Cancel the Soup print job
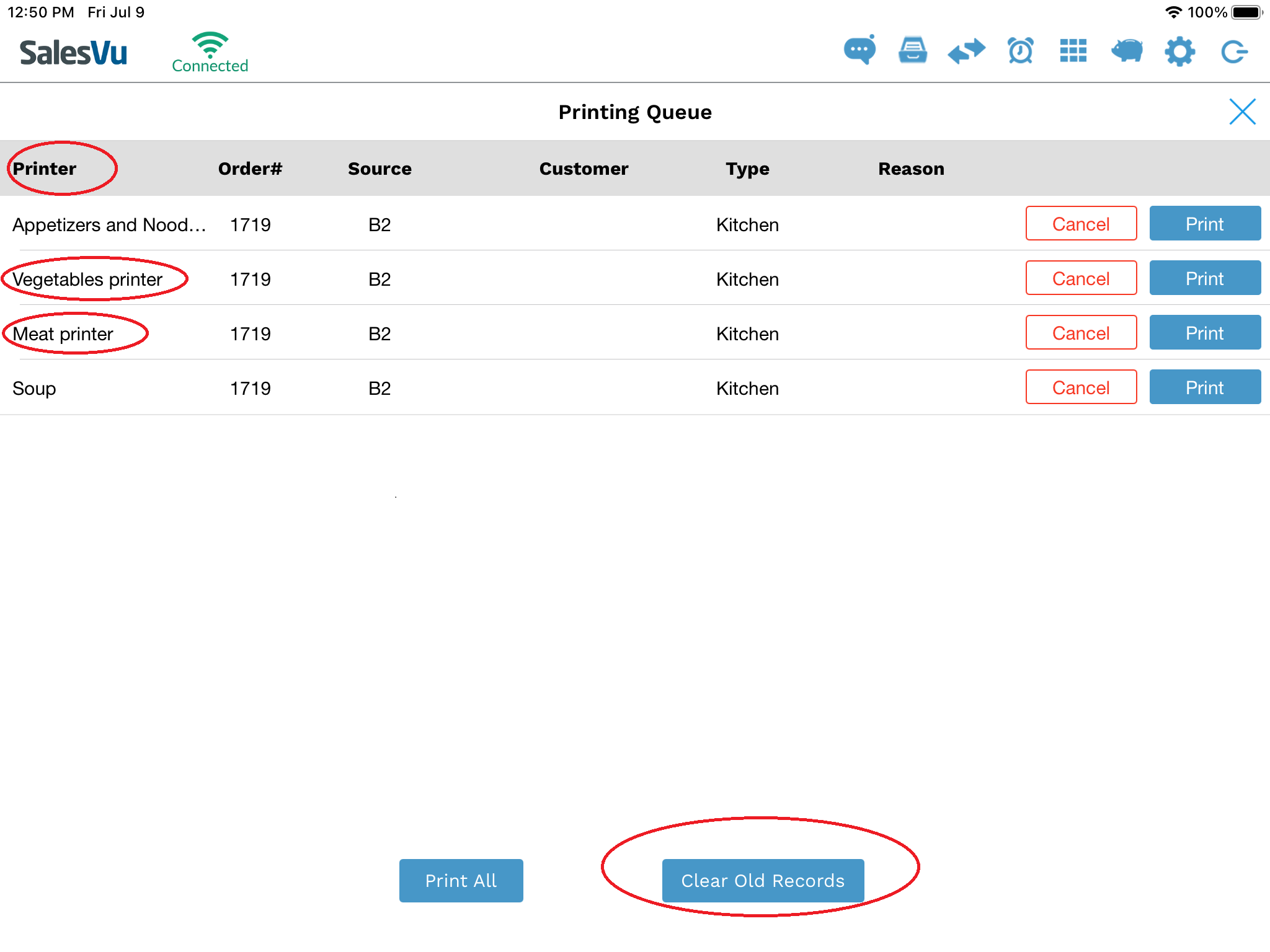Screen dimensions: 1270x952 click(1080, 387)
